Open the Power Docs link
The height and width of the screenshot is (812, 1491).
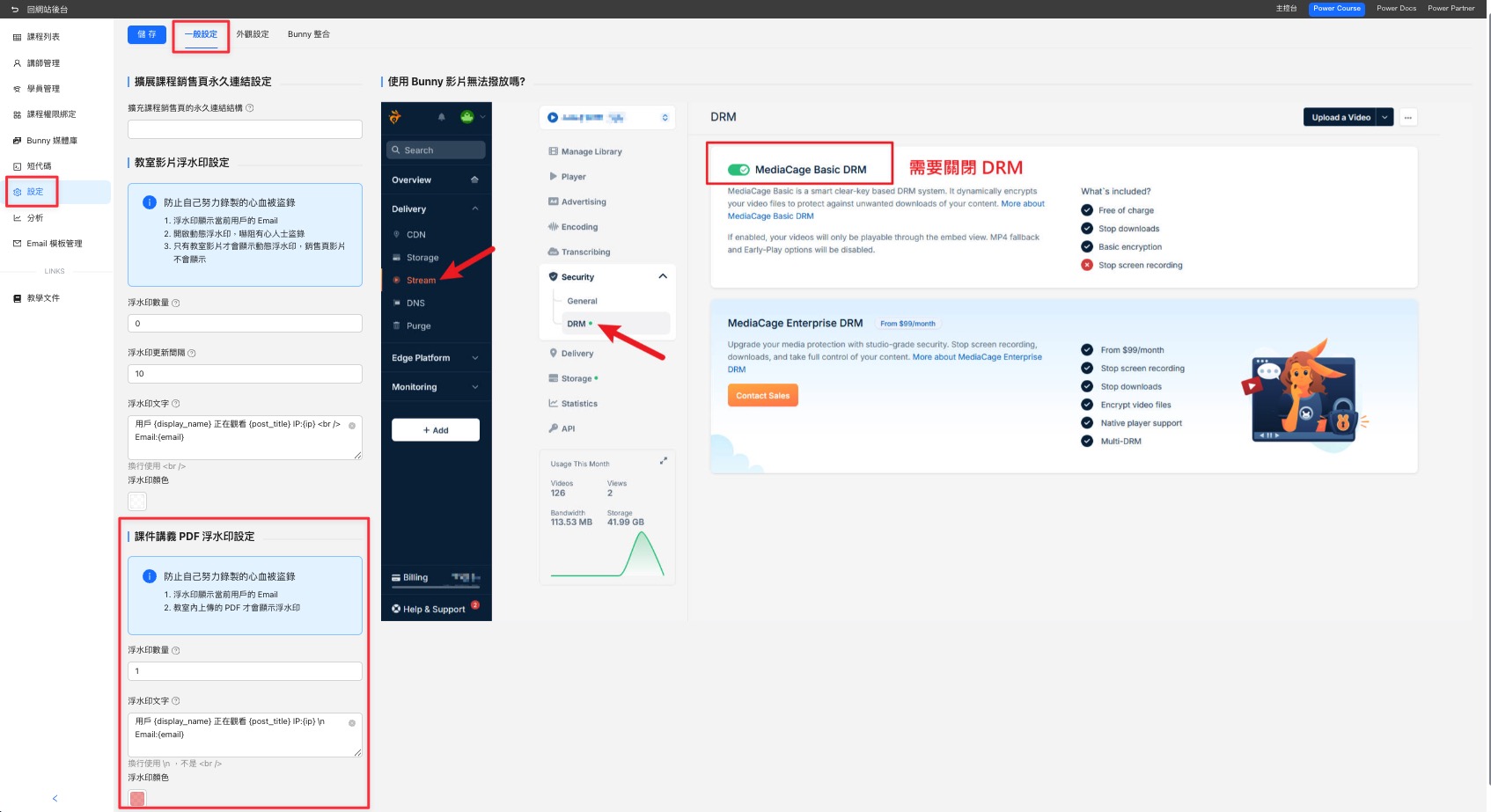[x=1396, y=9]
